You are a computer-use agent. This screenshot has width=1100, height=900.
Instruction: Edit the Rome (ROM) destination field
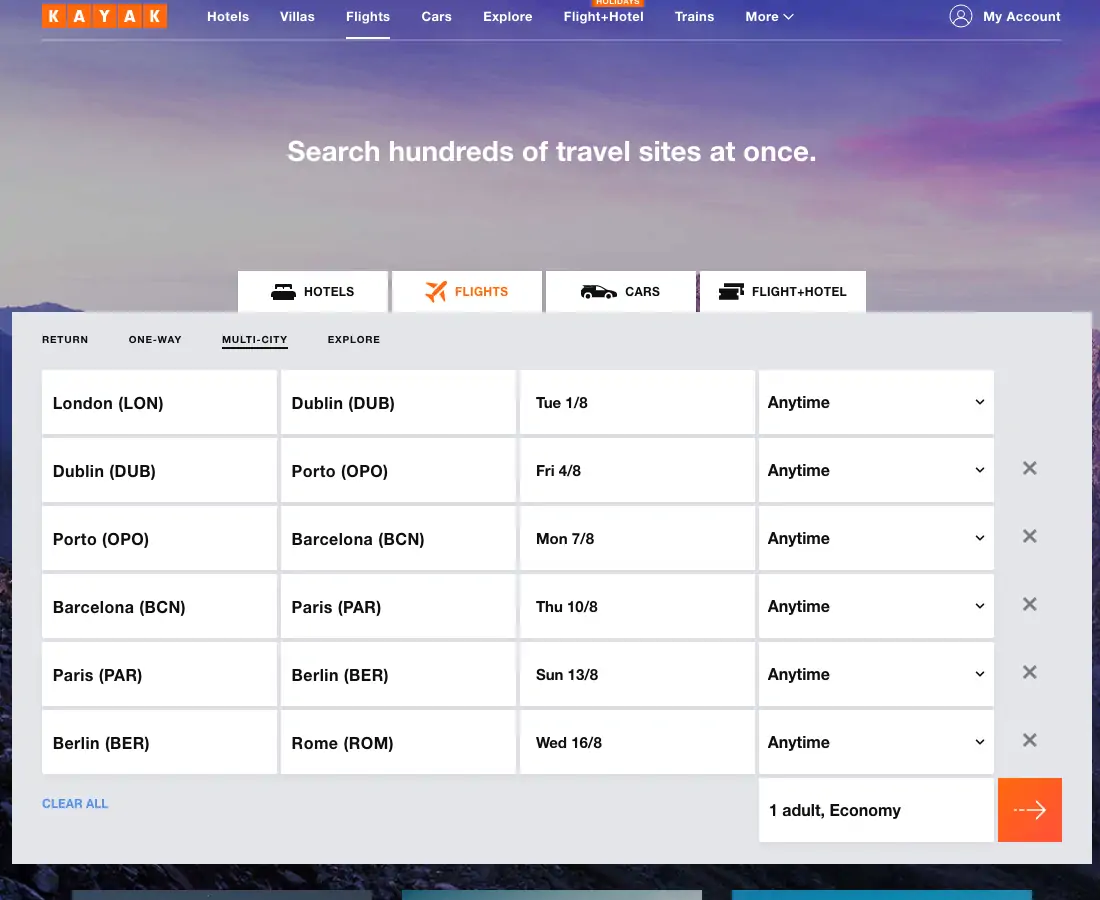pyautogui.click(x=398, y=743)
